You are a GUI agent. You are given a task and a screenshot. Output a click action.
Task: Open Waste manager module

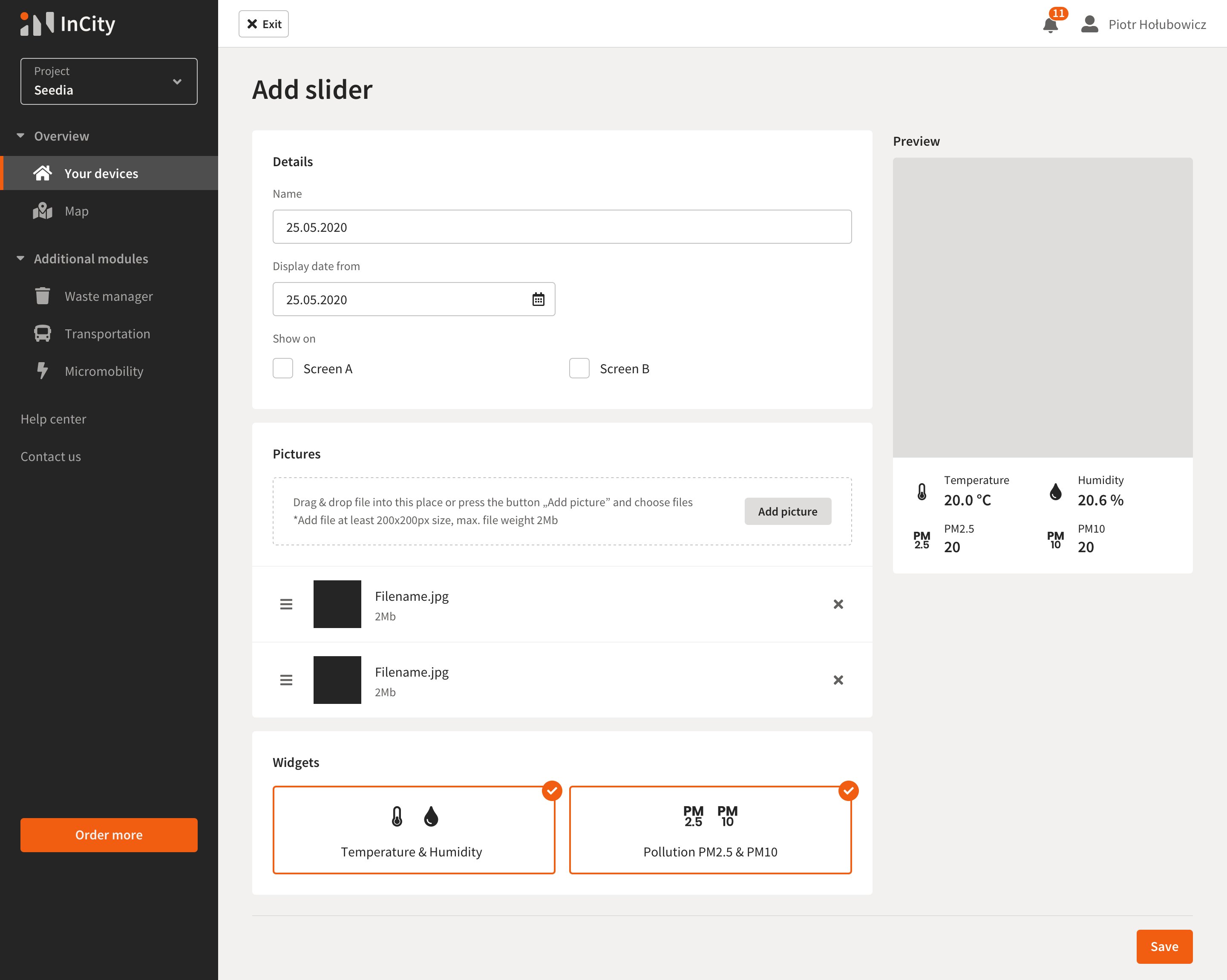[x=109, y=296]
